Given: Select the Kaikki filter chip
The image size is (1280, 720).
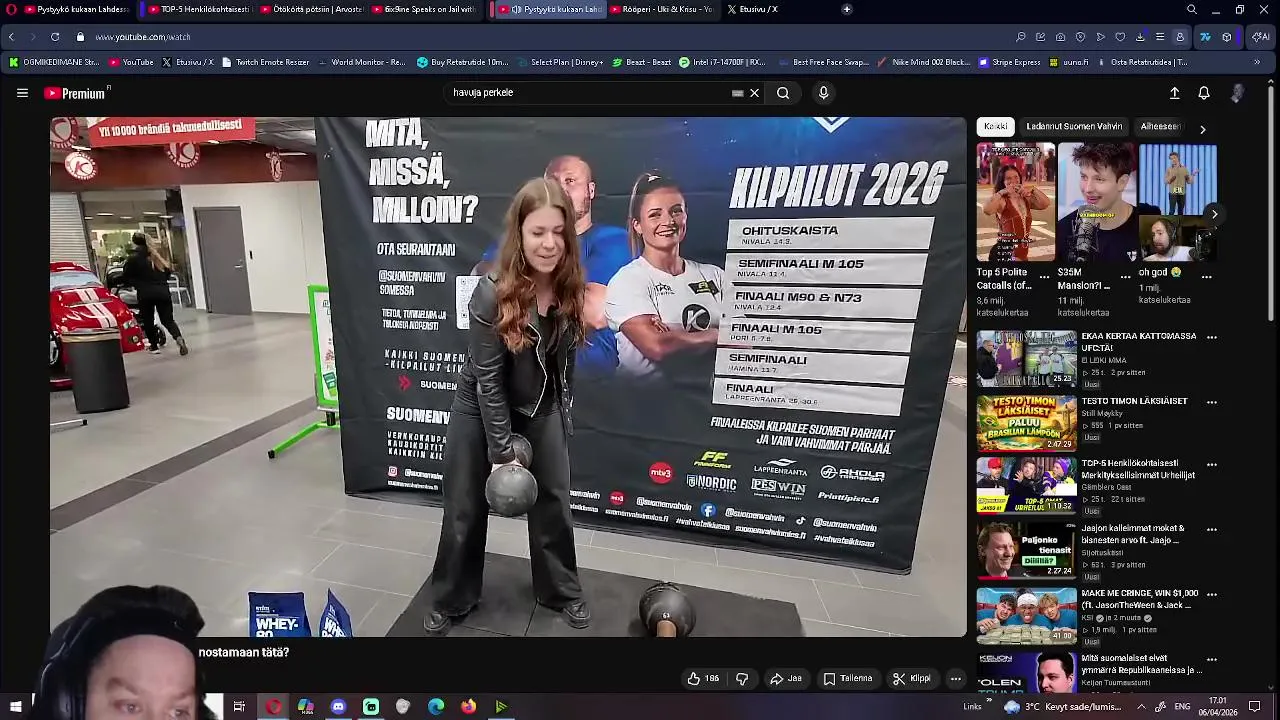Looking at the screenshot, I should 995,127.
